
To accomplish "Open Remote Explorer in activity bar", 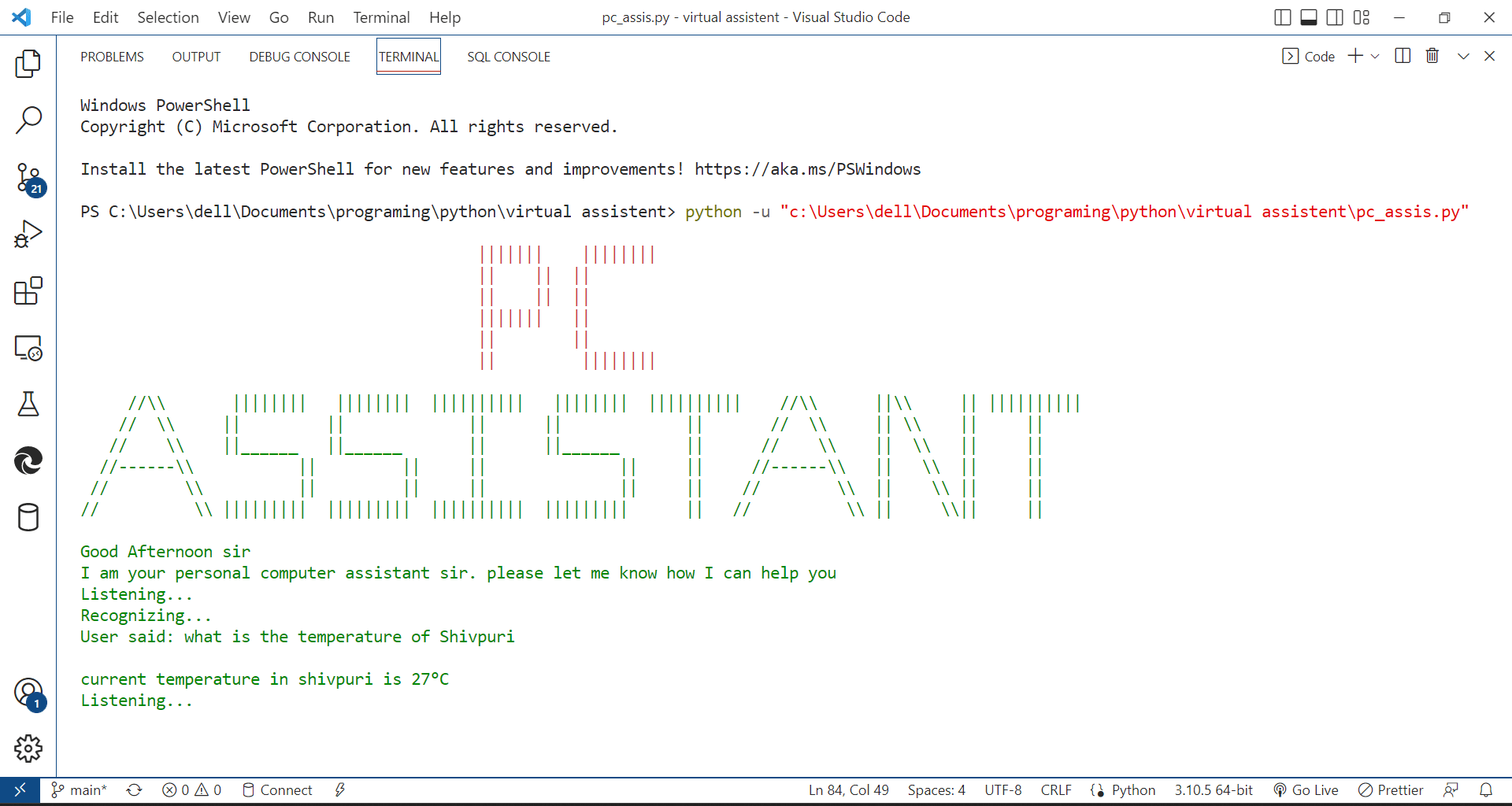I will pyautogui.click(x=28, y=348).
